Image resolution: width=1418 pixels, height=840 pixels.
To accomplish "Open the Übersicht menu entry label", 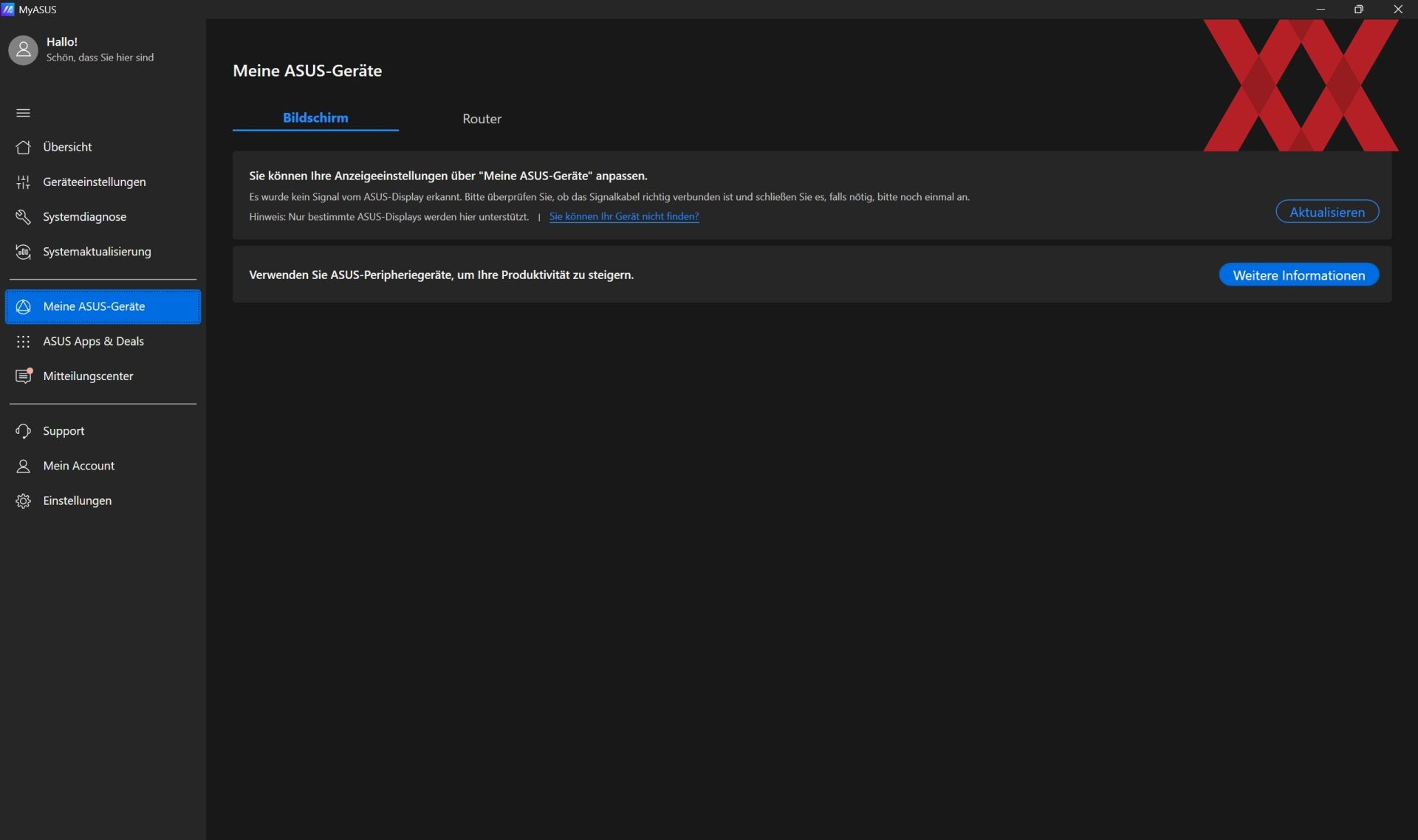I will [x=67, y=147].
